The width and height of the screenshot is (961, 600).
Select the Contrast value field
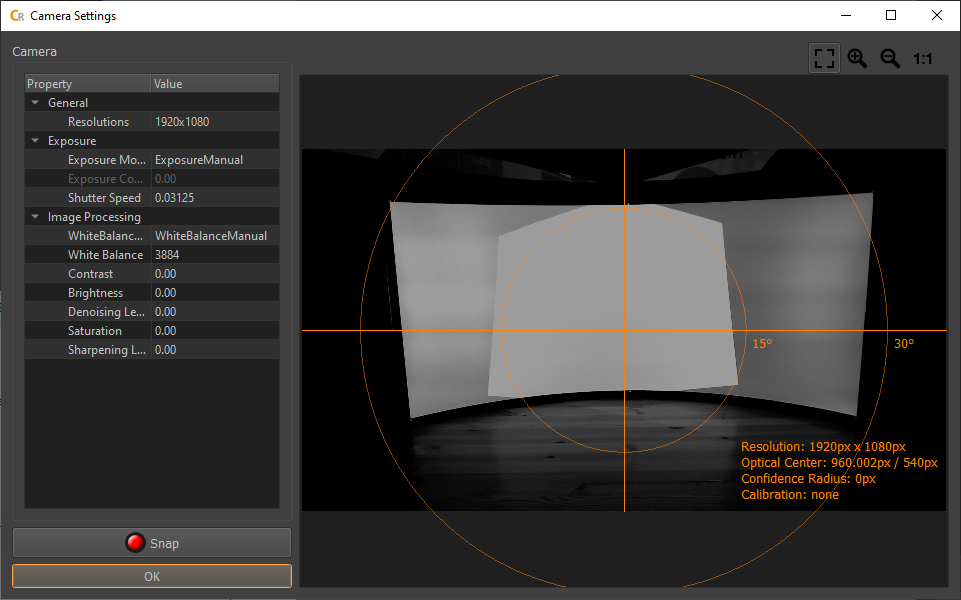(215, 274)
